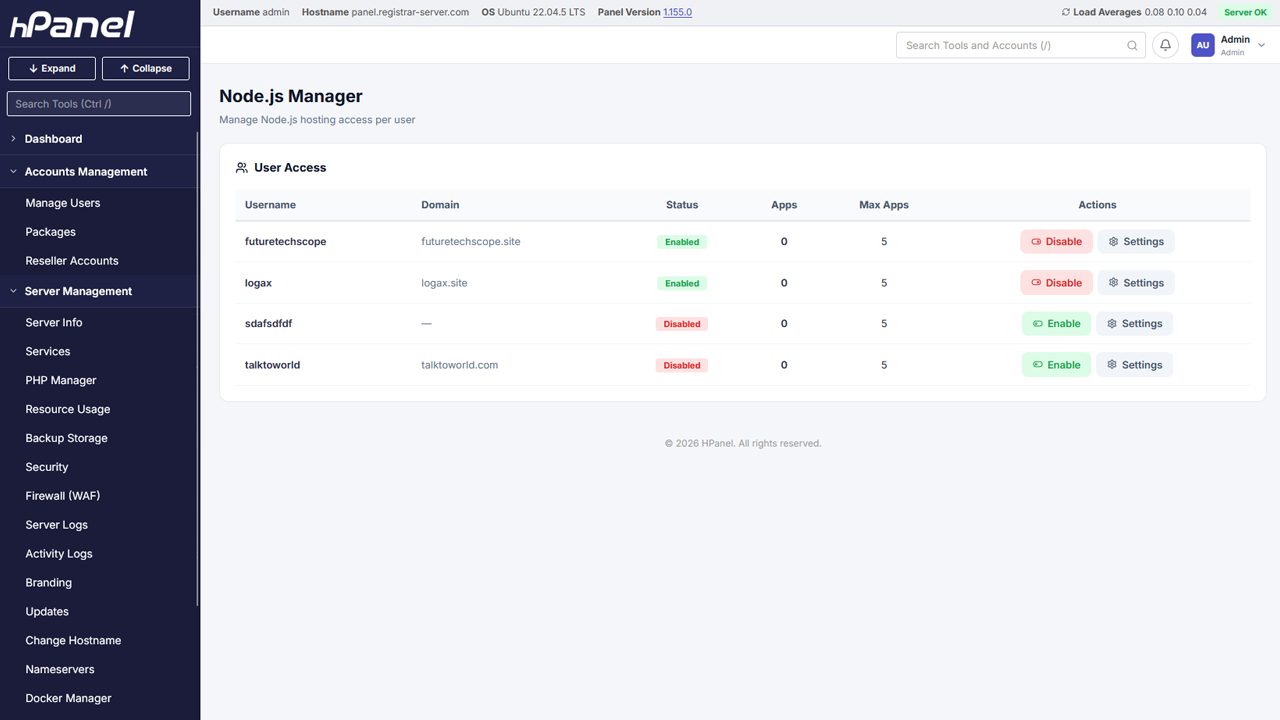
Task: Open Services page
Action: click(x=48, y=352)
